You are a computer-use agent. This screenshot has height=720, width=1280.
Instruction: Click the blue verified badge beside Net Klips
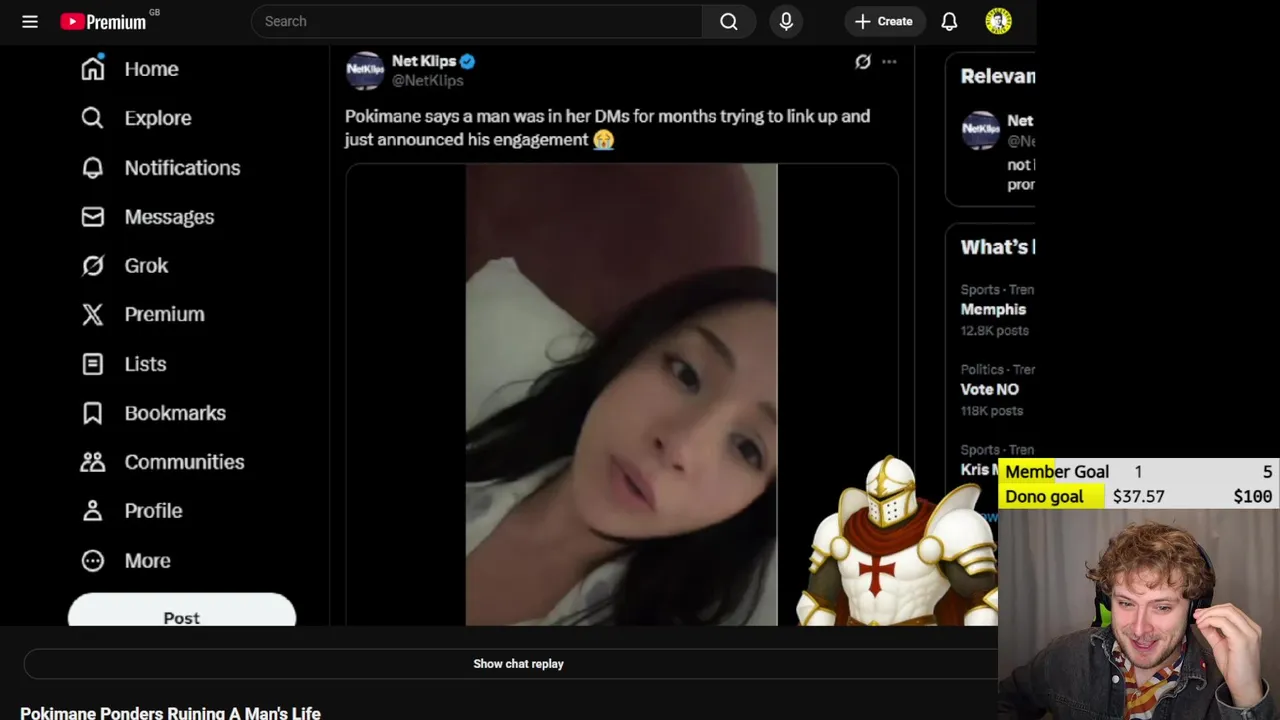click(467, 61)
